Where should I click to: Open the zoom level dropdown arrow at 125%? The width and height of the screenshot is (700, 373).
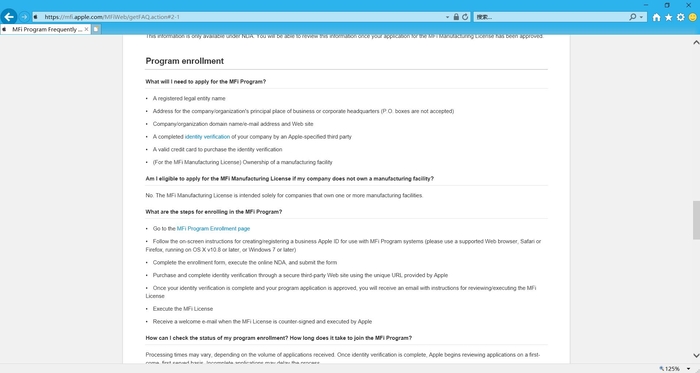pos(689,369)
